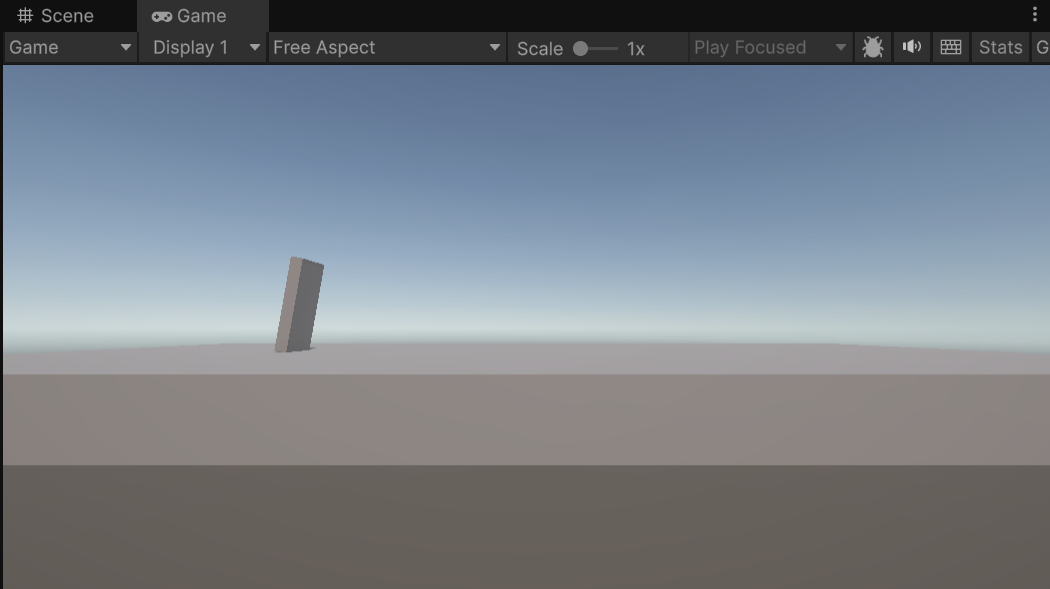The width and height of the screenshot is (1050, 589).
Task: Expand the Display 1 dropdown
Action: pyautogui.click(x=204, y=47)
